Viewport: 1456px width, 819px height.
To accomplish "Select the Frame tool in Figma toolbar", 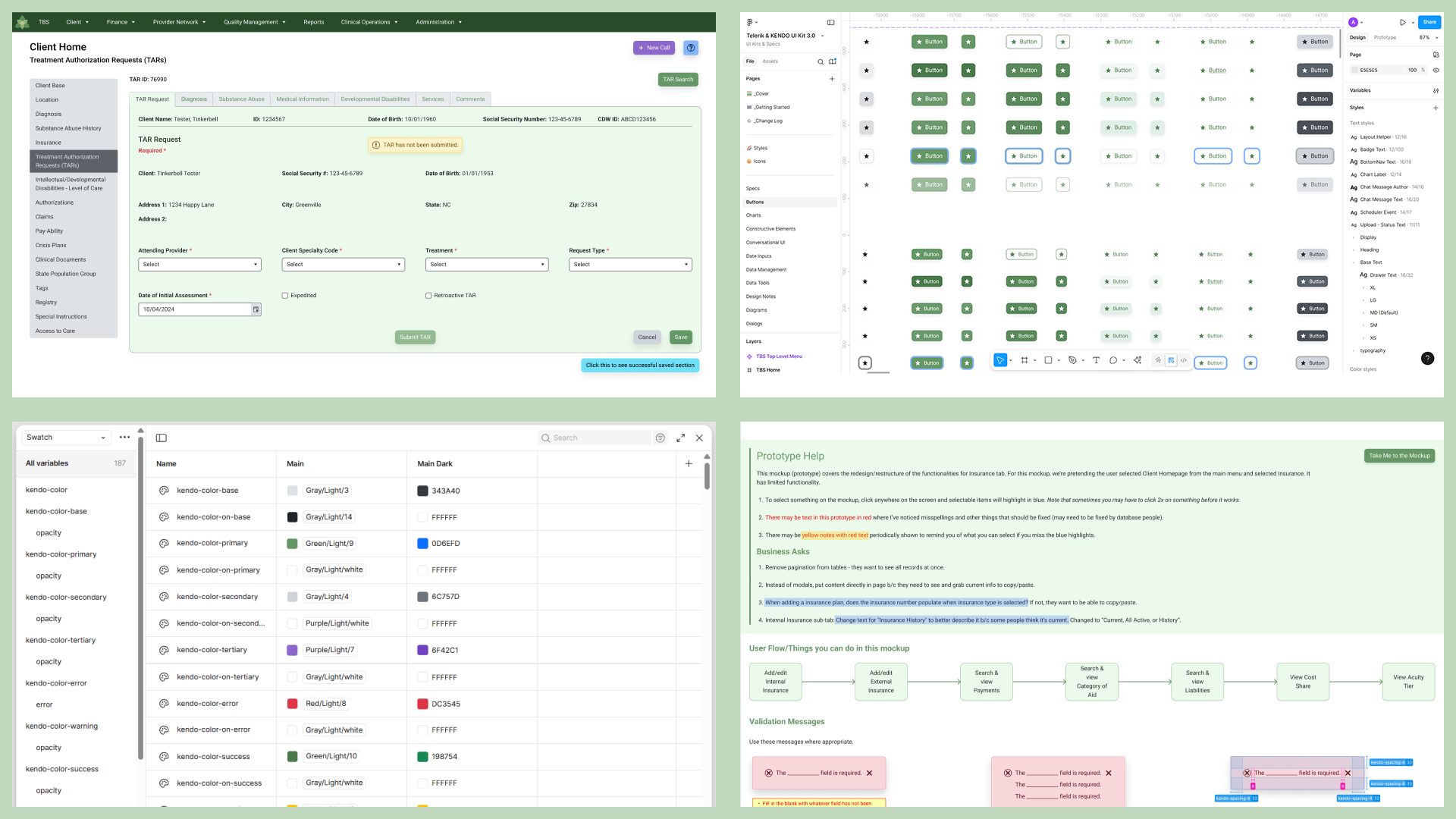I will coord(1025,360).
